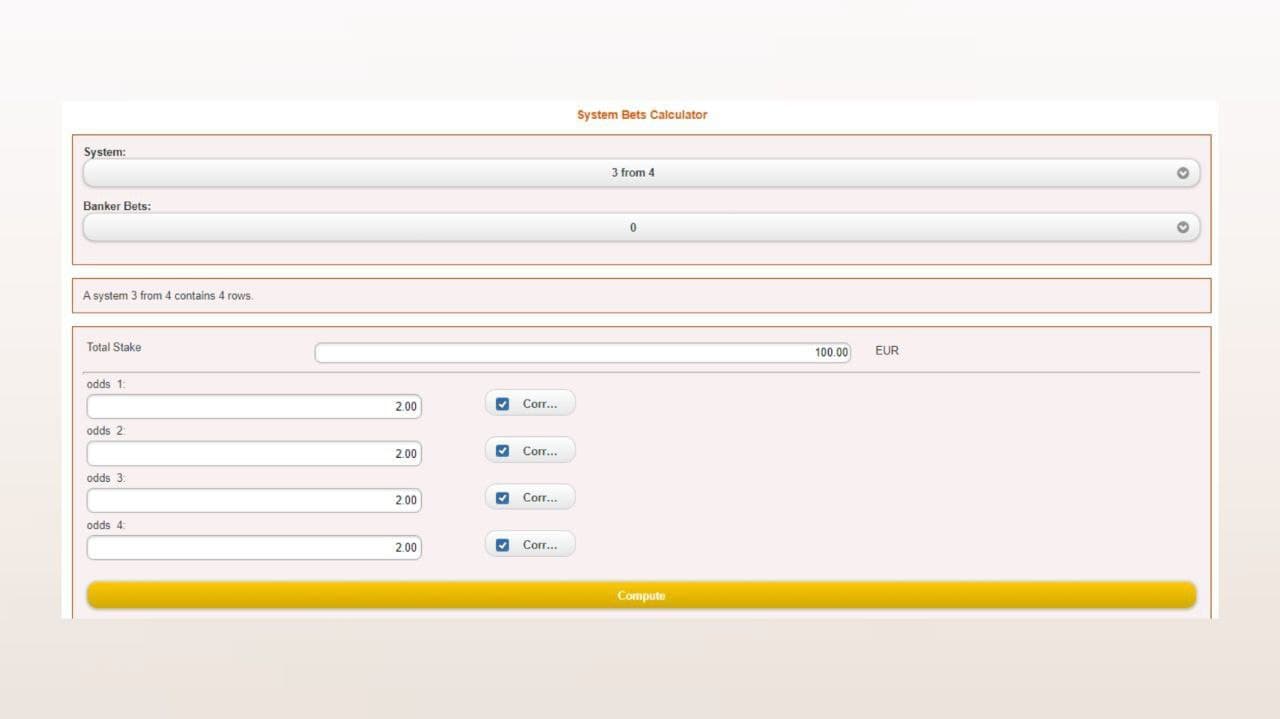
Task: Select the System Bets Calculator heading
Action: pos(641,114)
